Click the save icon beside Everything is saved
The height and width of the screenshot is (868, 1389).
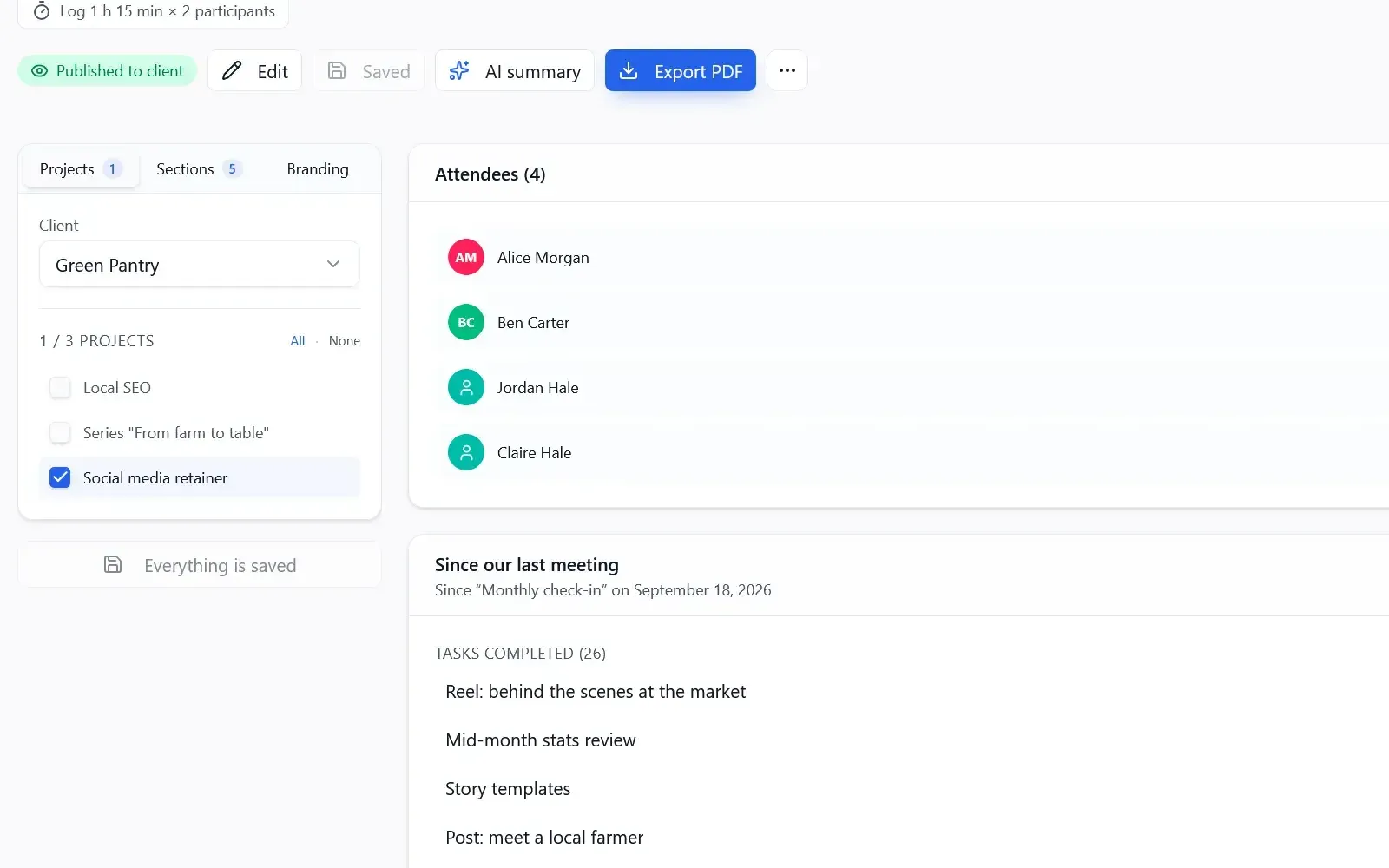pos(113,565)
